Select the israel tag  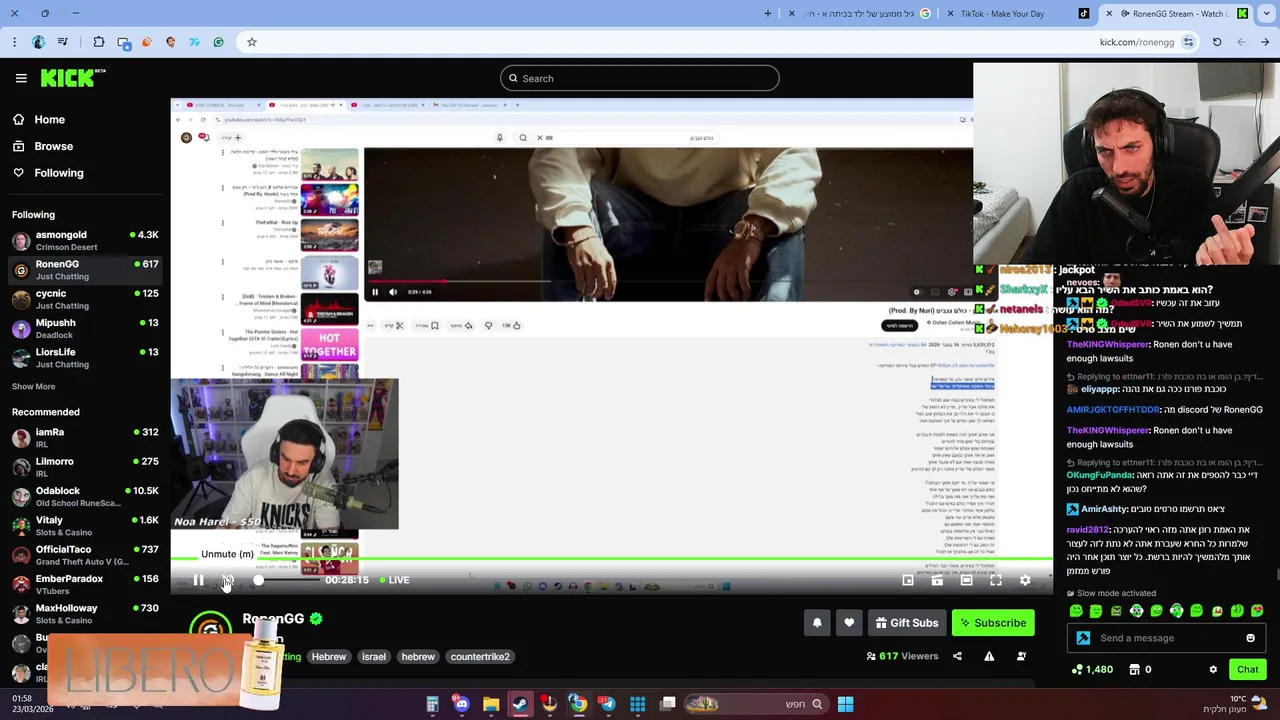click(373, 657)
